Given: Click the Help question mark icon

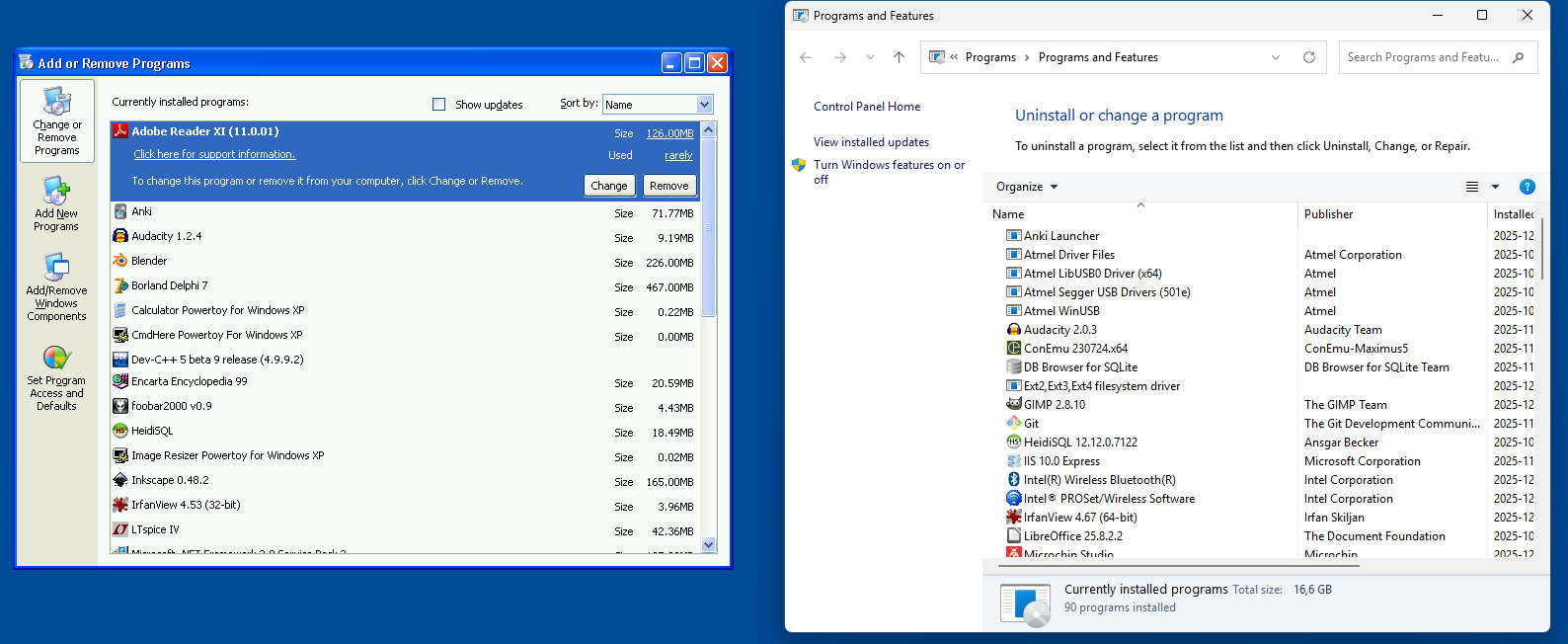Looking at the screenshot, I should pyautogui.click(x=1527, y=187).
